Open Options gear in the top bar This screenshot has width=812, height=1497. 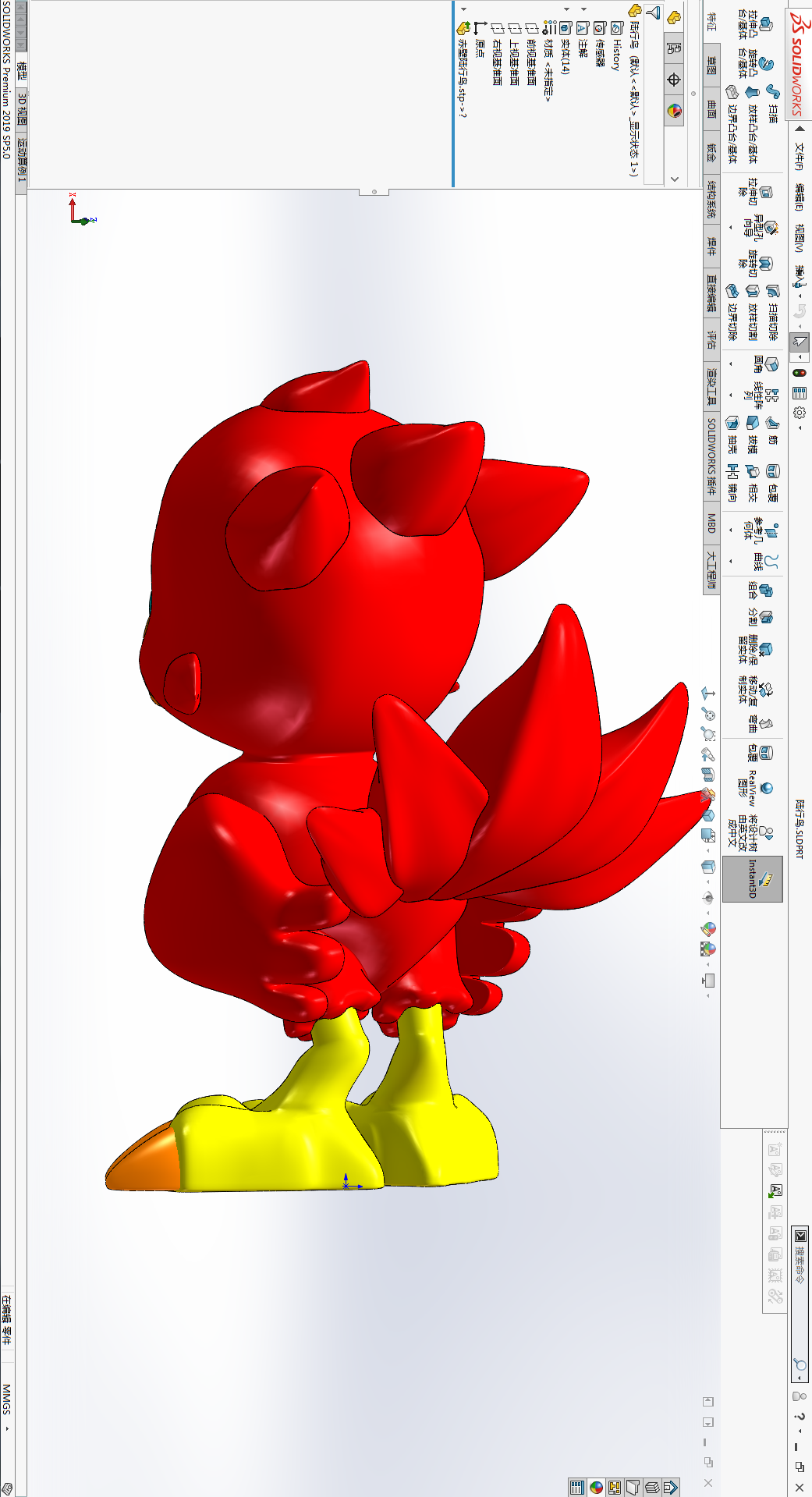coord(800,412)
